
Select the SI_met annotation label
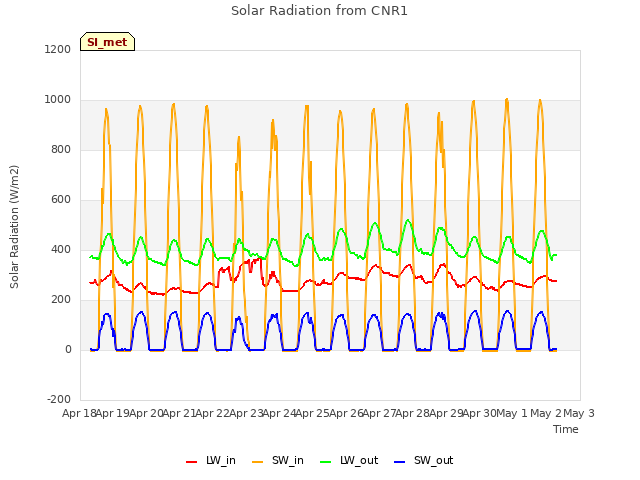coord(107,42)
